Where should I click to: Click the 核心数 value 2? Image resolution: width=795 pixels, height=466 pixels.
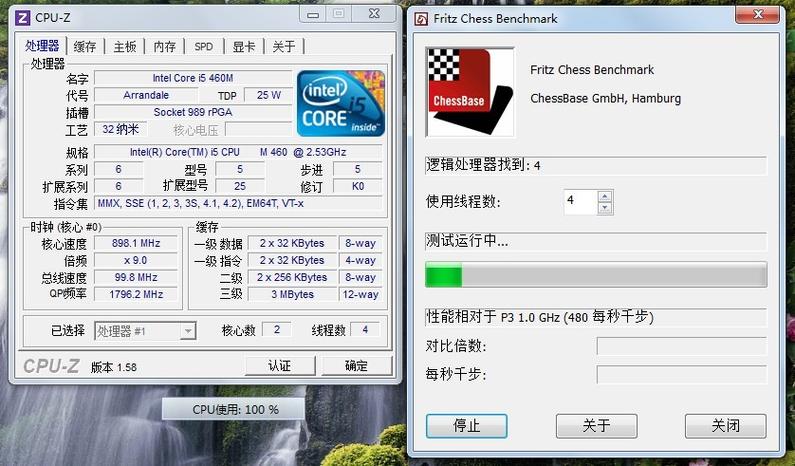click(277, 330)
